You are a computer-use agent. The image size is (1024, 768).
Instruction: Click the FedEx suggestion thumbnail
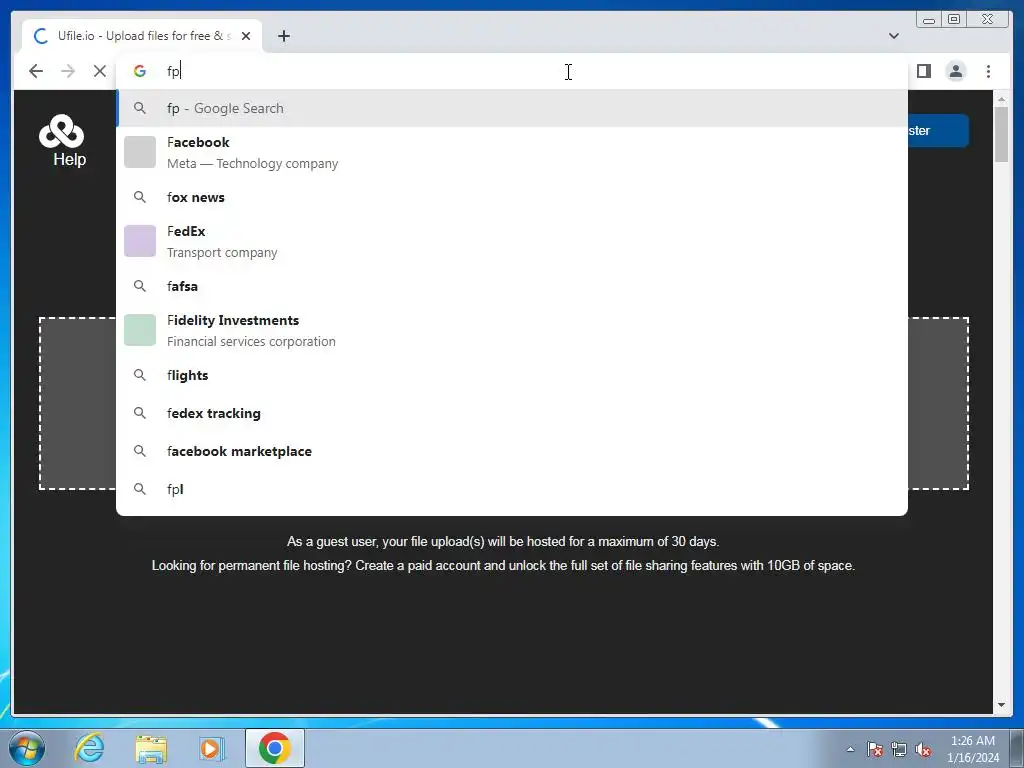(x=140, y=241)
